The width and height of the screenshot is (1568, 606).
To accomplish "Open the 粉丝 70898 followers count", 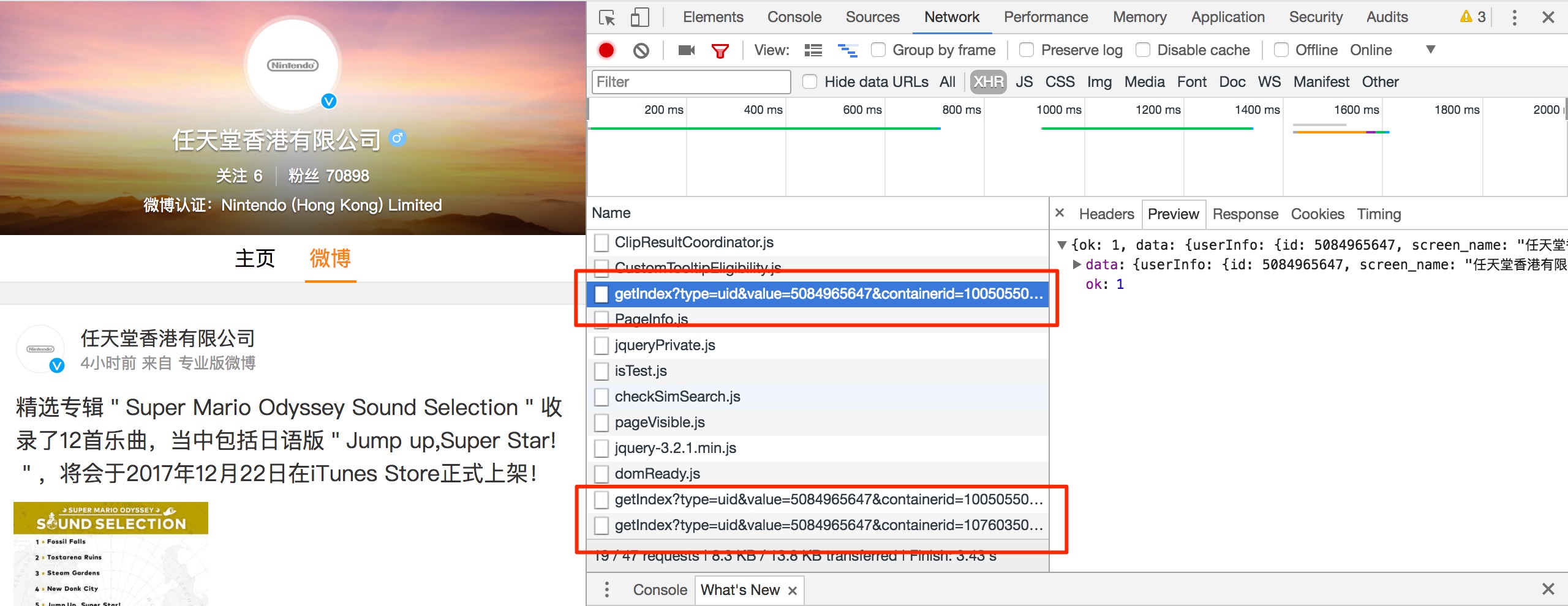I will coord(329,176).
